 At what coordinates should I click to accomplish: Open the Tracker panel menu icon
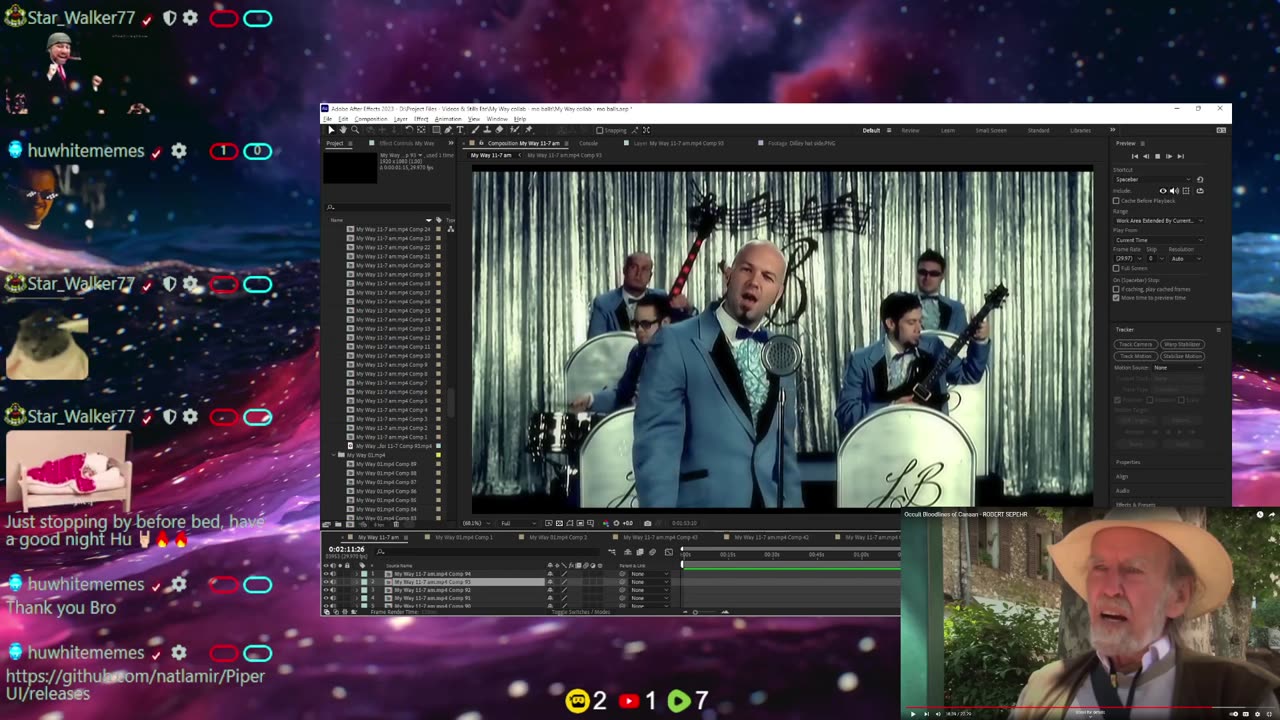1218,329
